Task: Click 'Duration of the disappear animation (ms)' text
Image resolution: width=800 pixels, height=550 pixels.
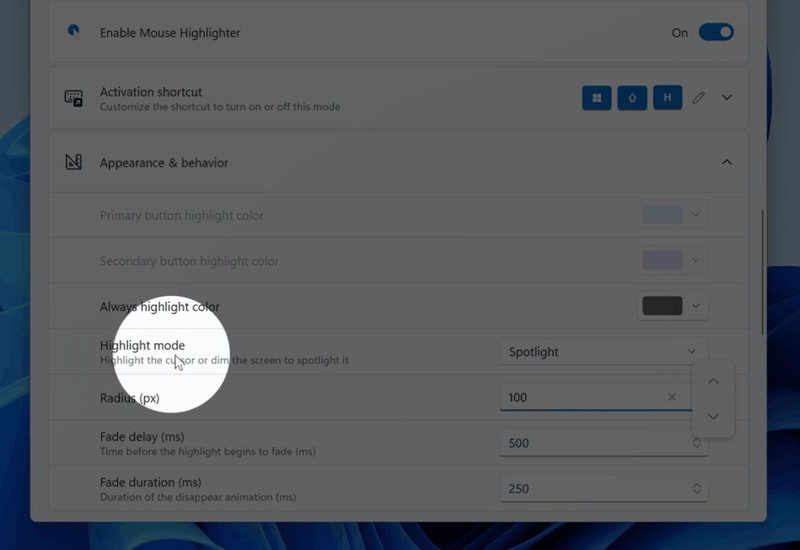Action: click(198, 497)
